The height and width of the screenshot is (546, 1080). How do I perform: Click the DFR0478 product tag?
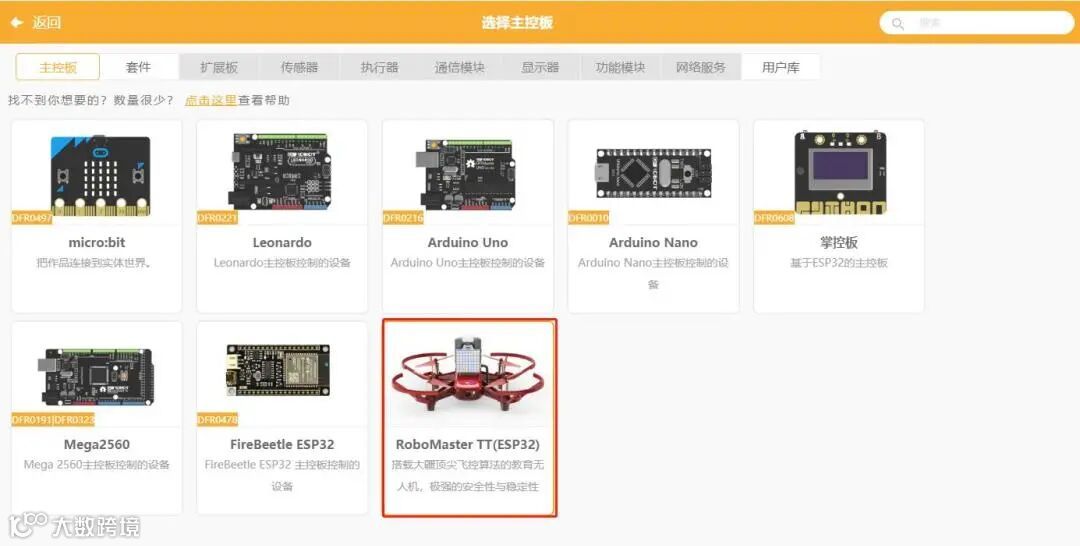(217, 420)
